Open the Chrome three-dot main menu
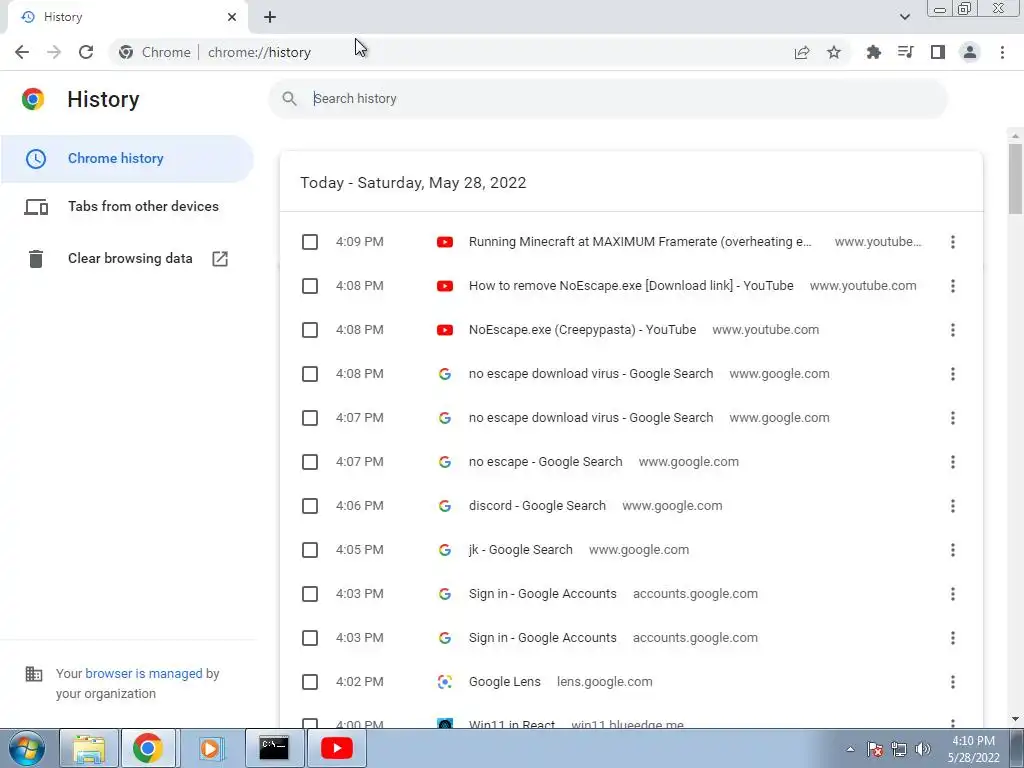The width and height of the screenshot is (1024, 768). [x=1002, y=52]
